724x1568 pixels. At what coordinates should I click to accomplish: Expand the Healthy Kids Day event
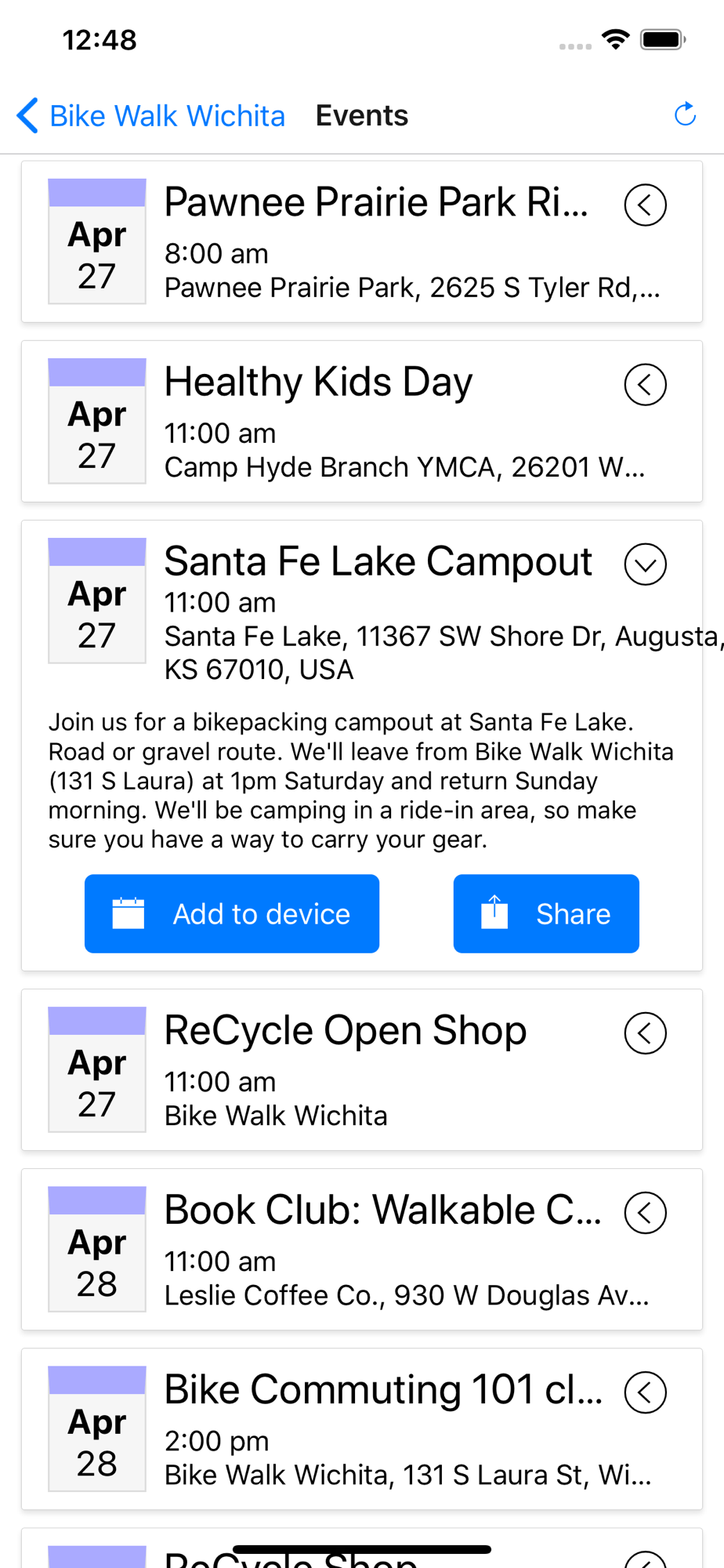click(645, 385)
